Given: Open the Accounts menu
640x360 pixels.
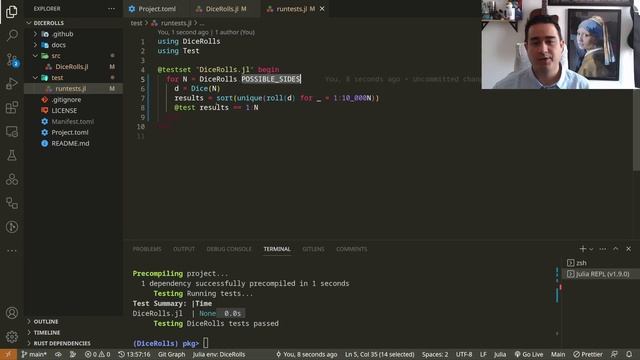Looking at the screenshot, I should tap(12, 313).
